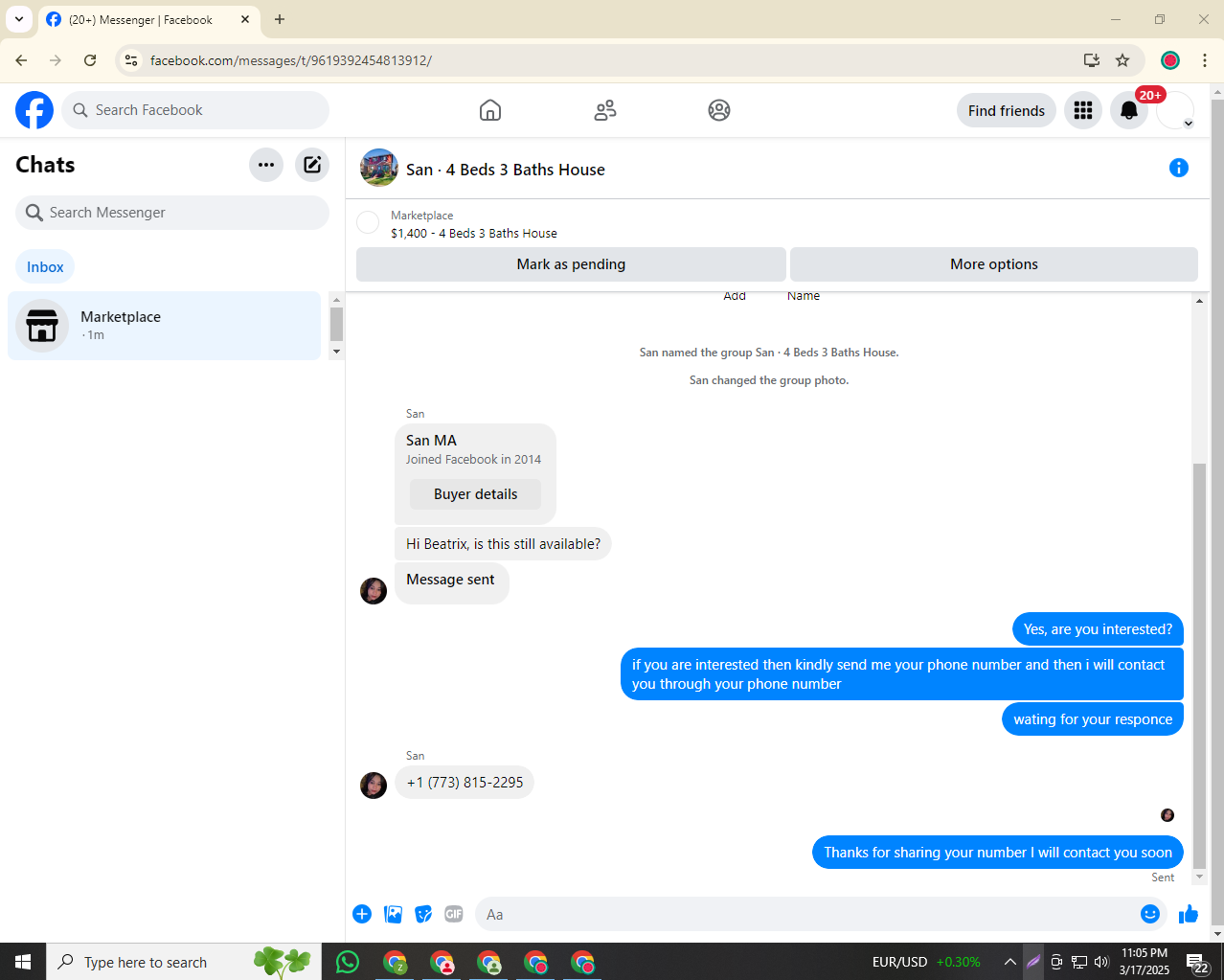The height and width of the screenshot is (980, 1224).
Task: Go to the Facebook Home icon
Action: tap(490, 110)
